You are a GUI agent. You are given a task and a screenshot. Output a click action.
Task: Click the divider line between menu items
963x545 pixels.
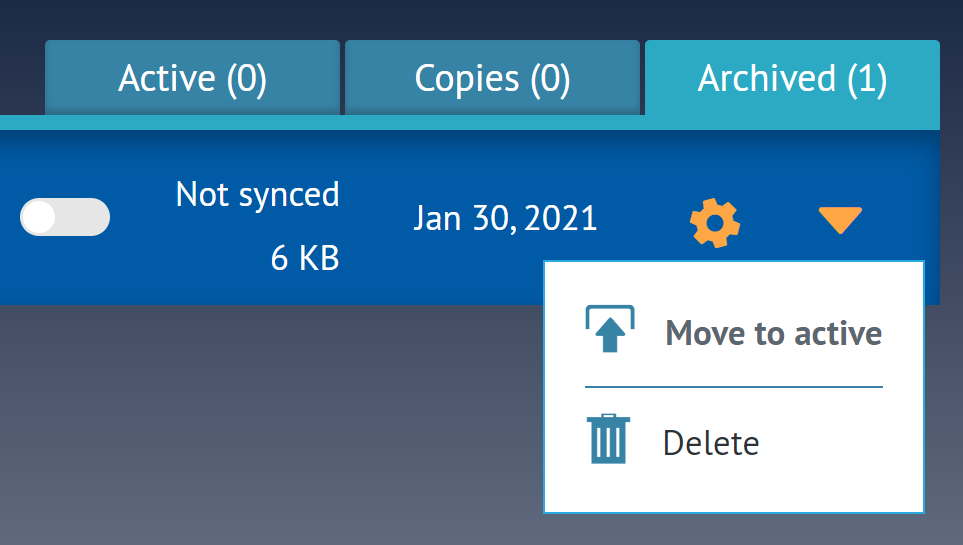click(x=733, y=386)
